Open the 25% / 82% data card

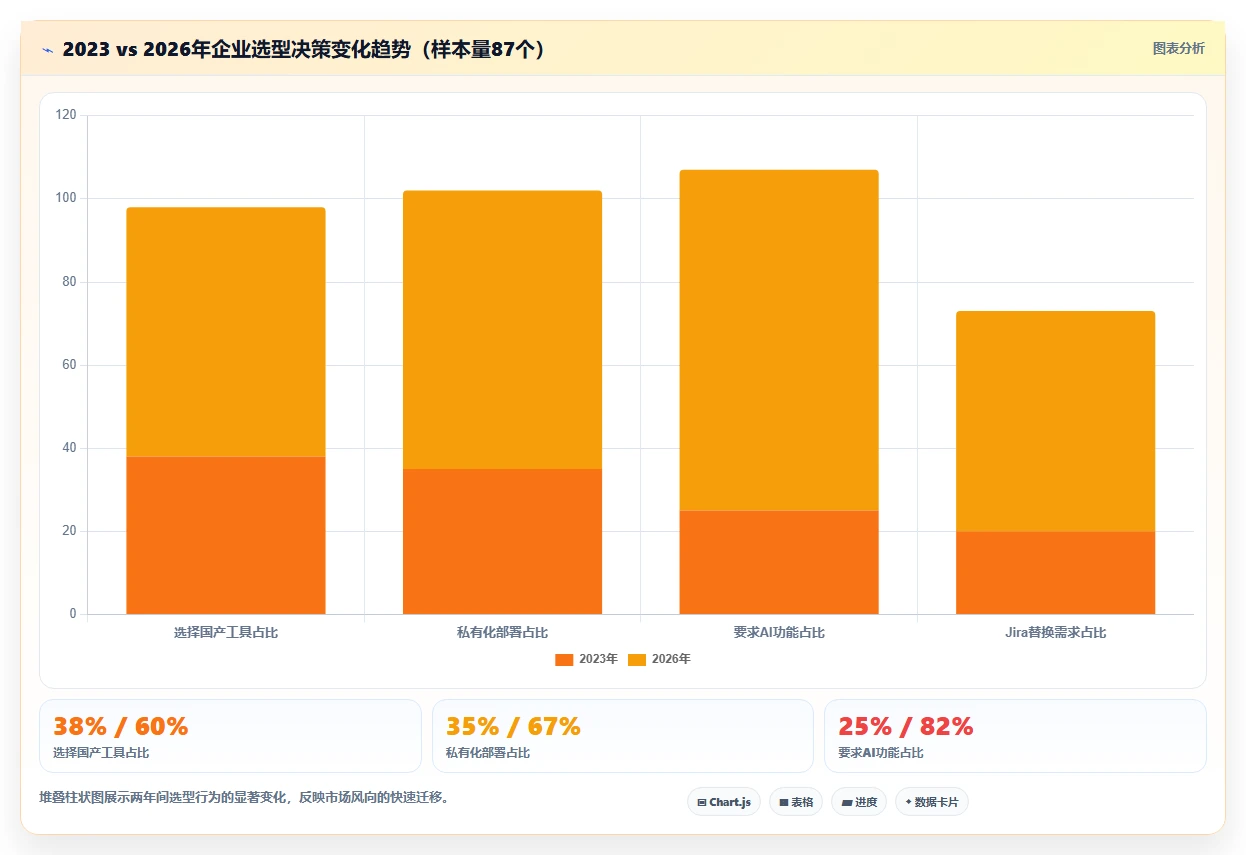(1015, 736)
